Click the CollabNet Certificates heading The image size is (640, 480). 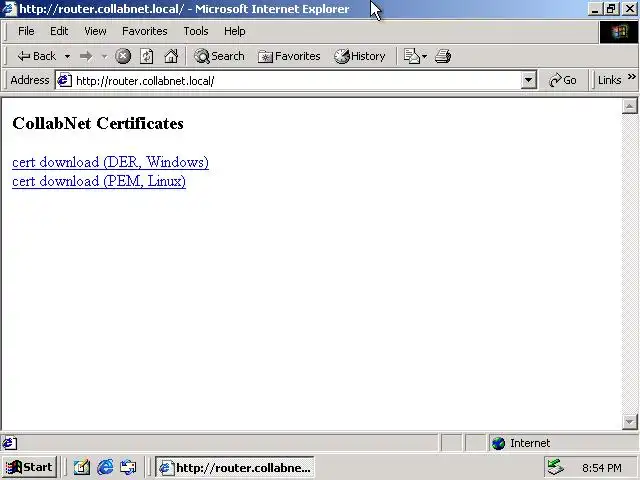[98, 123]
